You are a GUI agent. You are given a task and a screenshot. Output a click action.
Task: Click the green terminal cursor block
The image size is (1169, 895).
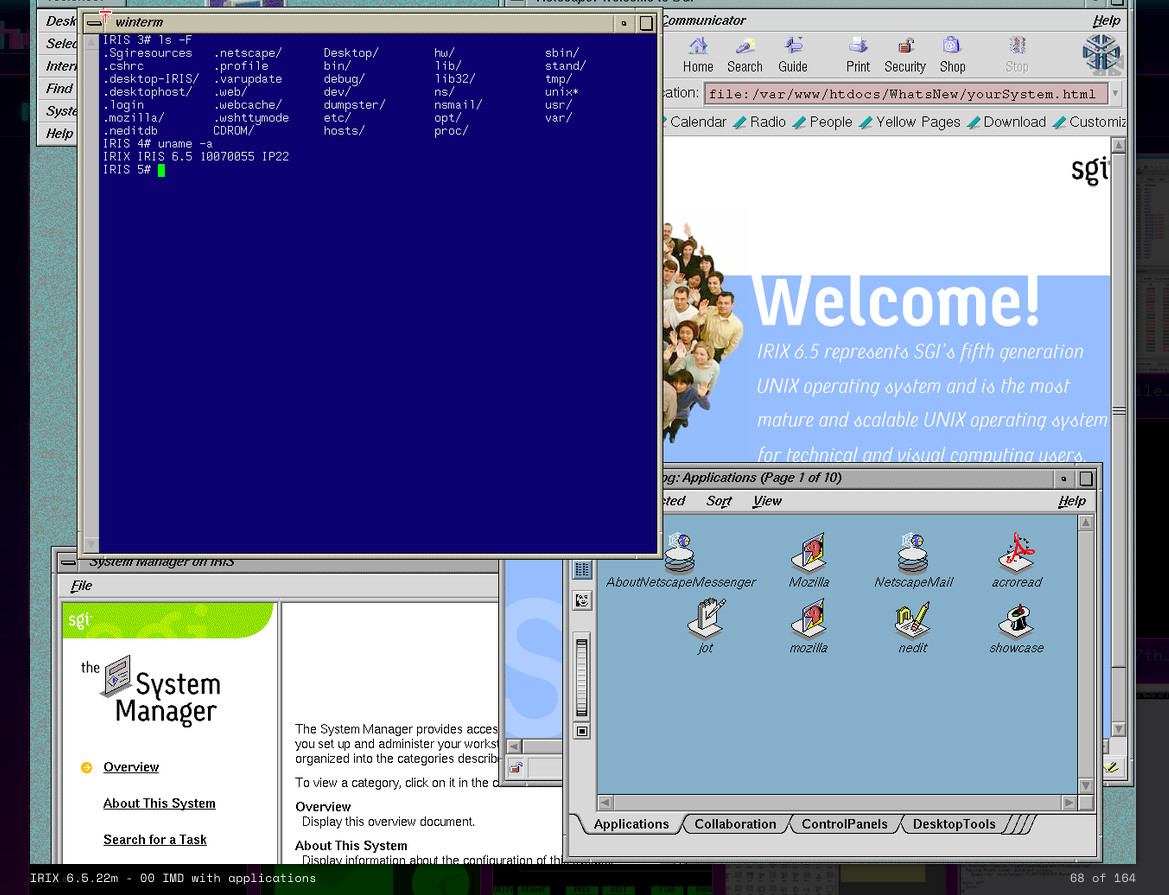click(x=161, y=170)
